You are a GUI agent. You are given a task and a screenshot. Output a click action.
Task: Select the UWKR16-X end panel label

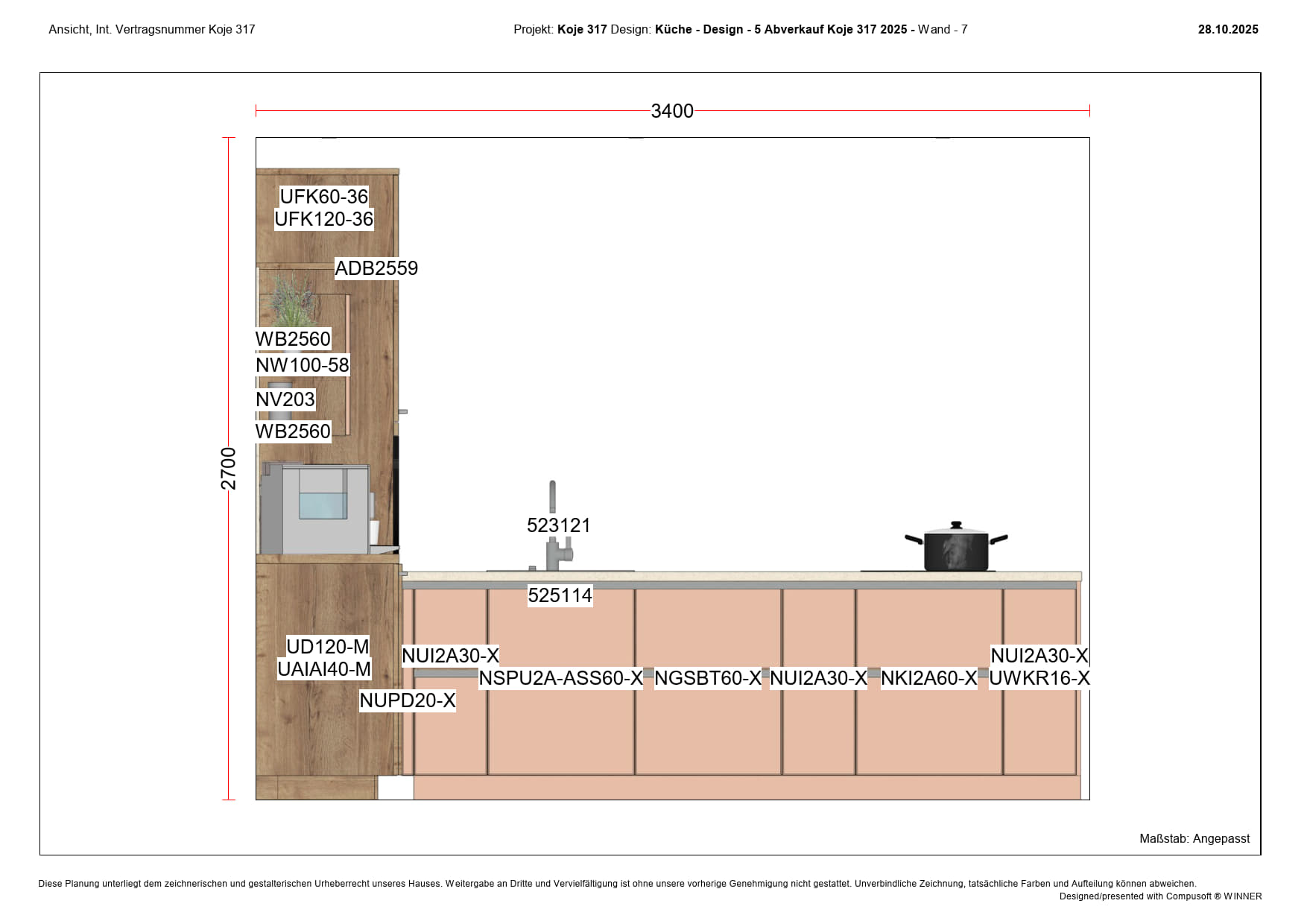(1039, 678)
